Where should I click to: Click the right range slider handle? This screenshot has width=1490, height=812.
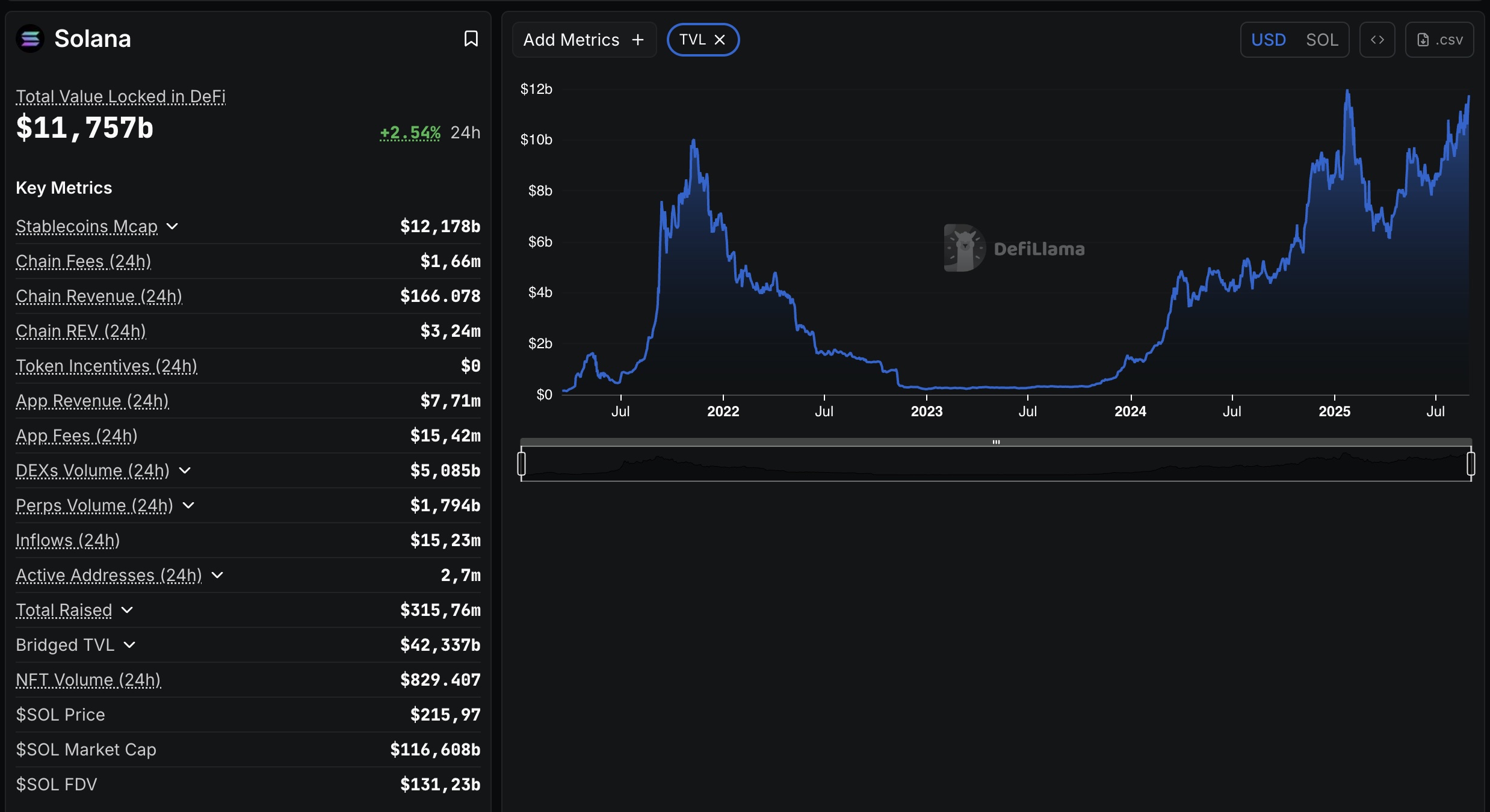point(1471,464)
